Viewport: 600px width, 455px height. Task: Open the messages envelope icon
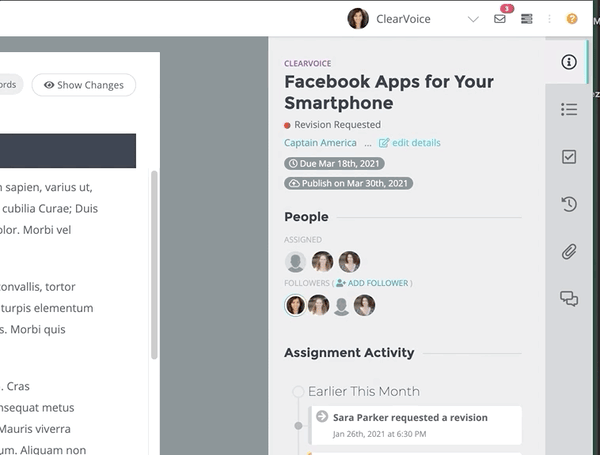point(500,19)
